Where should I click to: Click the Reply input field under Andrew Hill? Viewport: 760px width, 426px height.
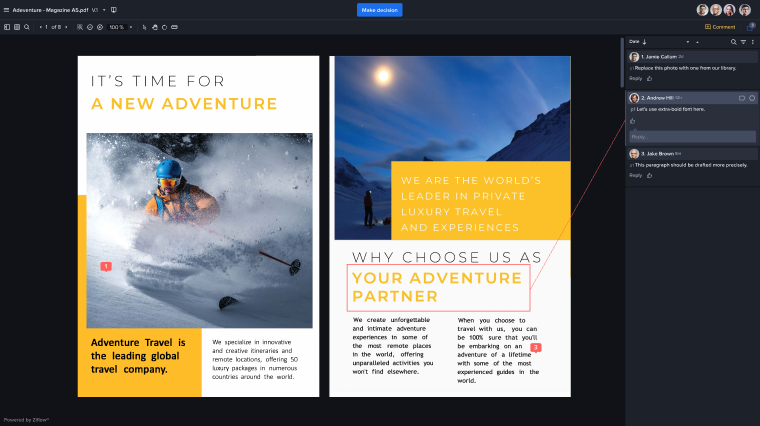click(x=691, y=136)
